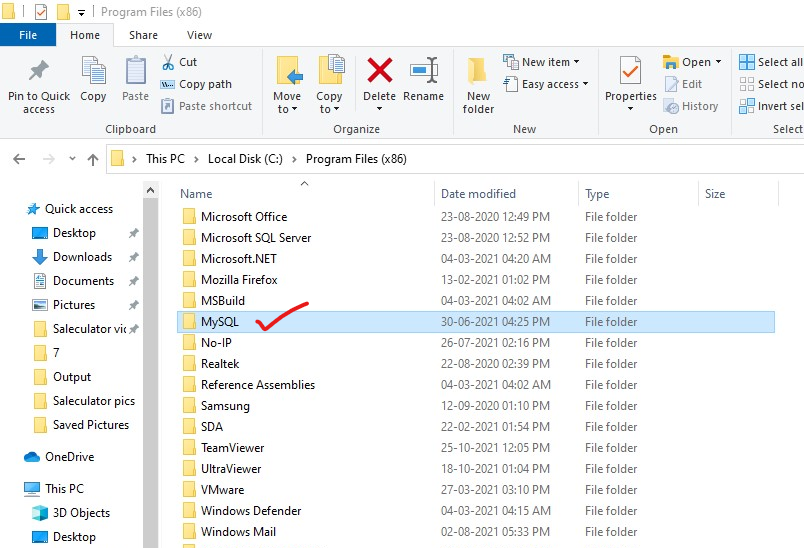Viewport: 804px width, 548px height.
Task: Open Recent locations dropdown arrow
Action: pos(72,159)
